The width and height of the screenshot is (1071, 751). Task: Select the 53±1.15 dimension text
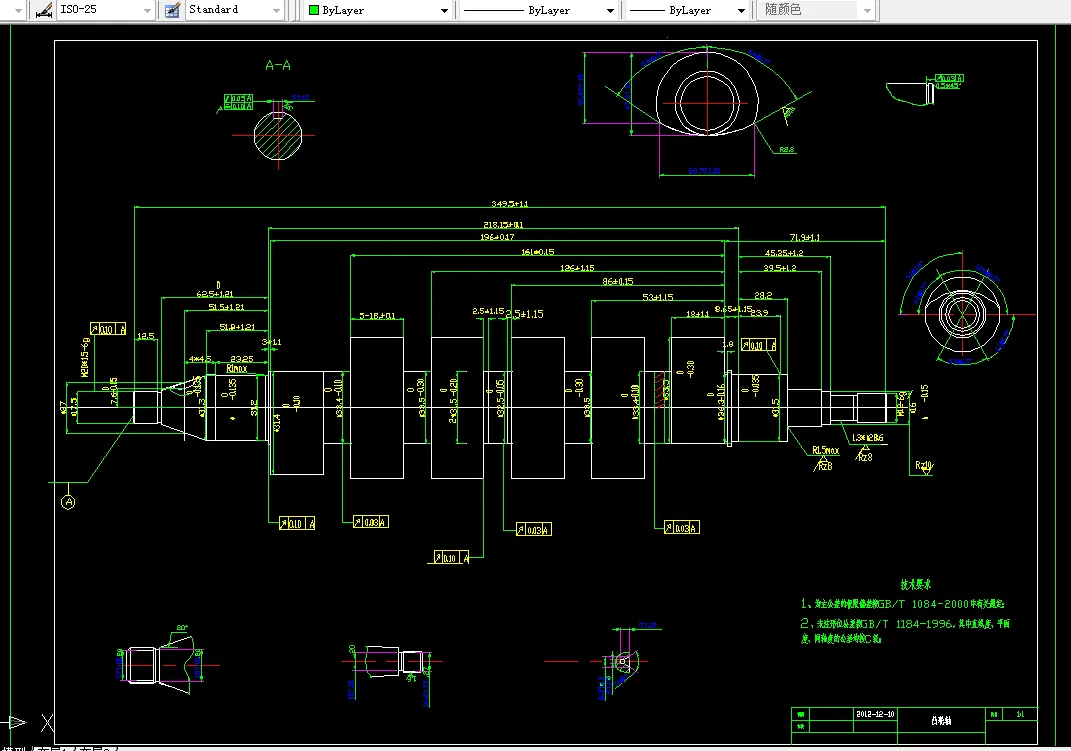tap(658, 297)
